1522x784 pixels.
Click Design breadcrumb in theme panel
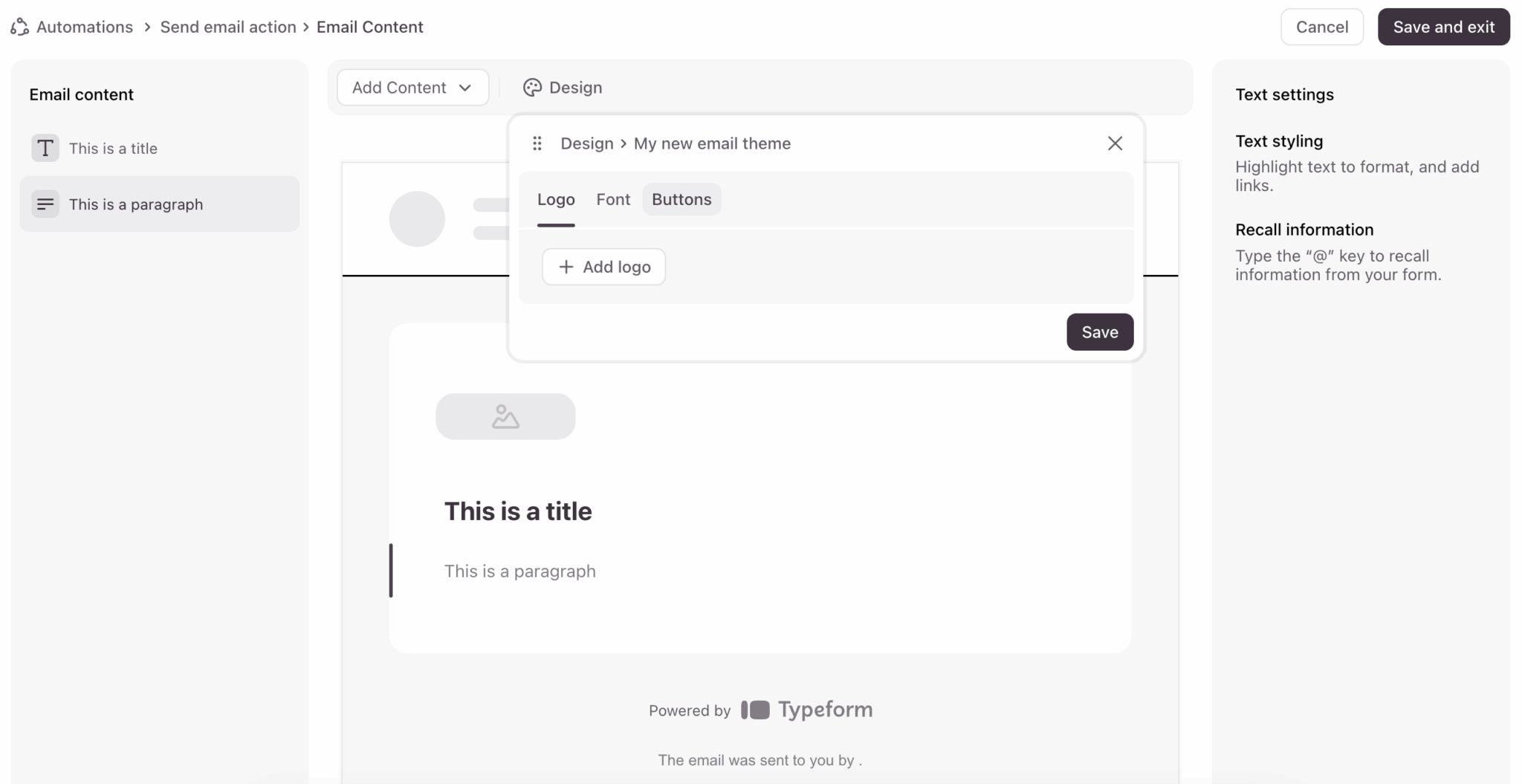[x=586, y=143]
